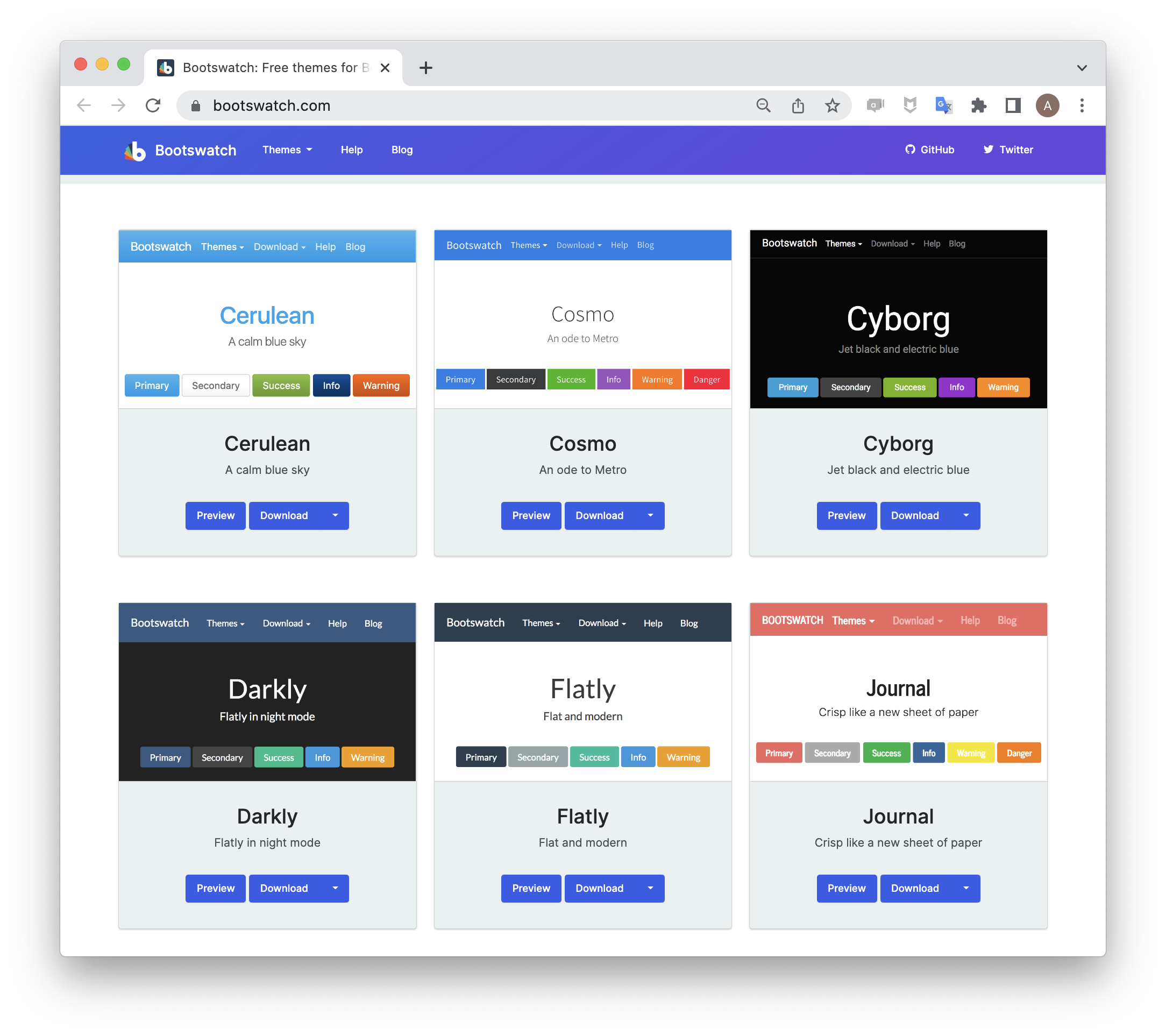
Task: Open the Extensions puzzle piece menu
Action: (978, 105)
